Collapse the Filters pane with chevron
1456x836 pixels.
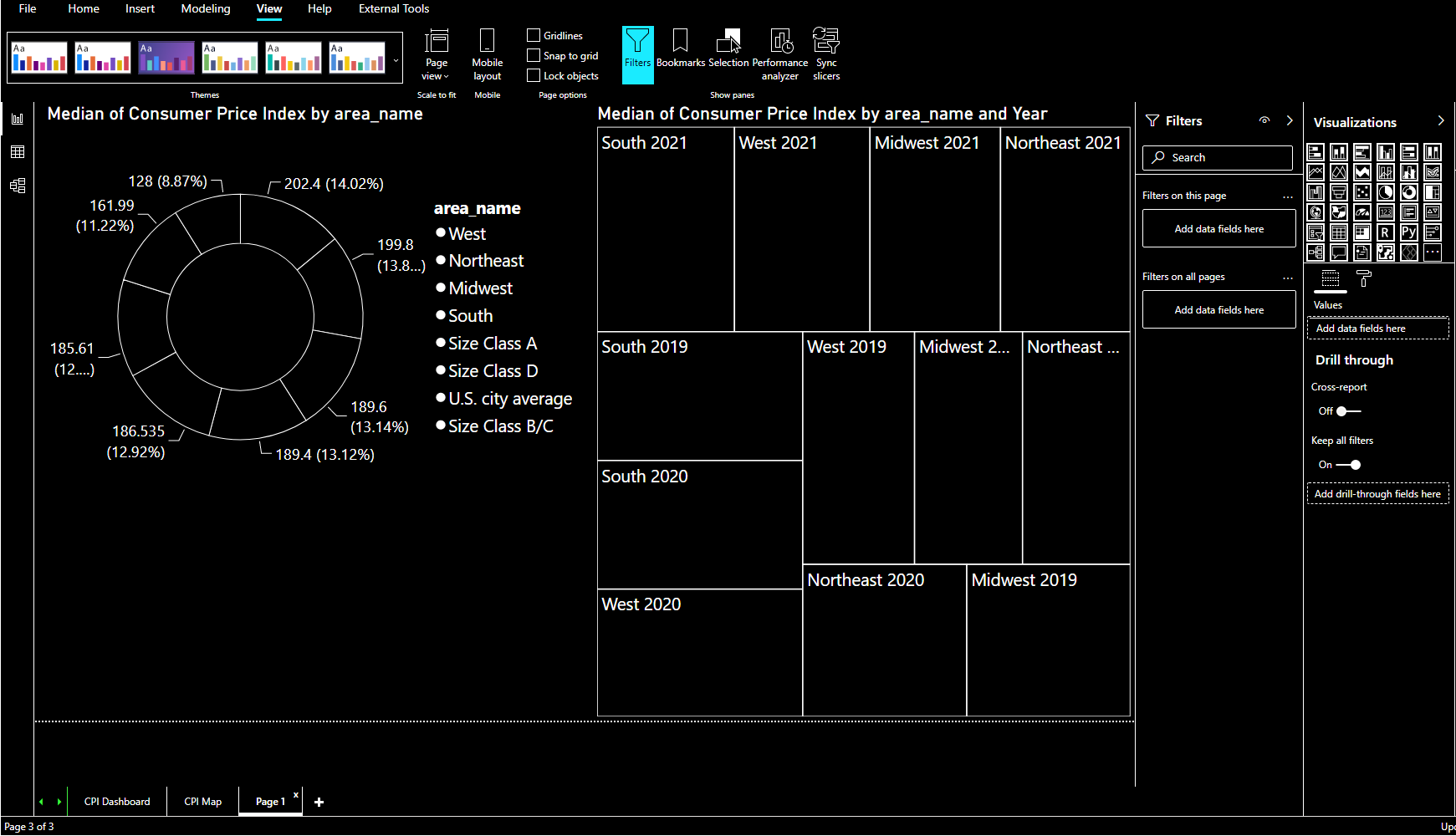pyautogui.click(x=1290, y=120)
